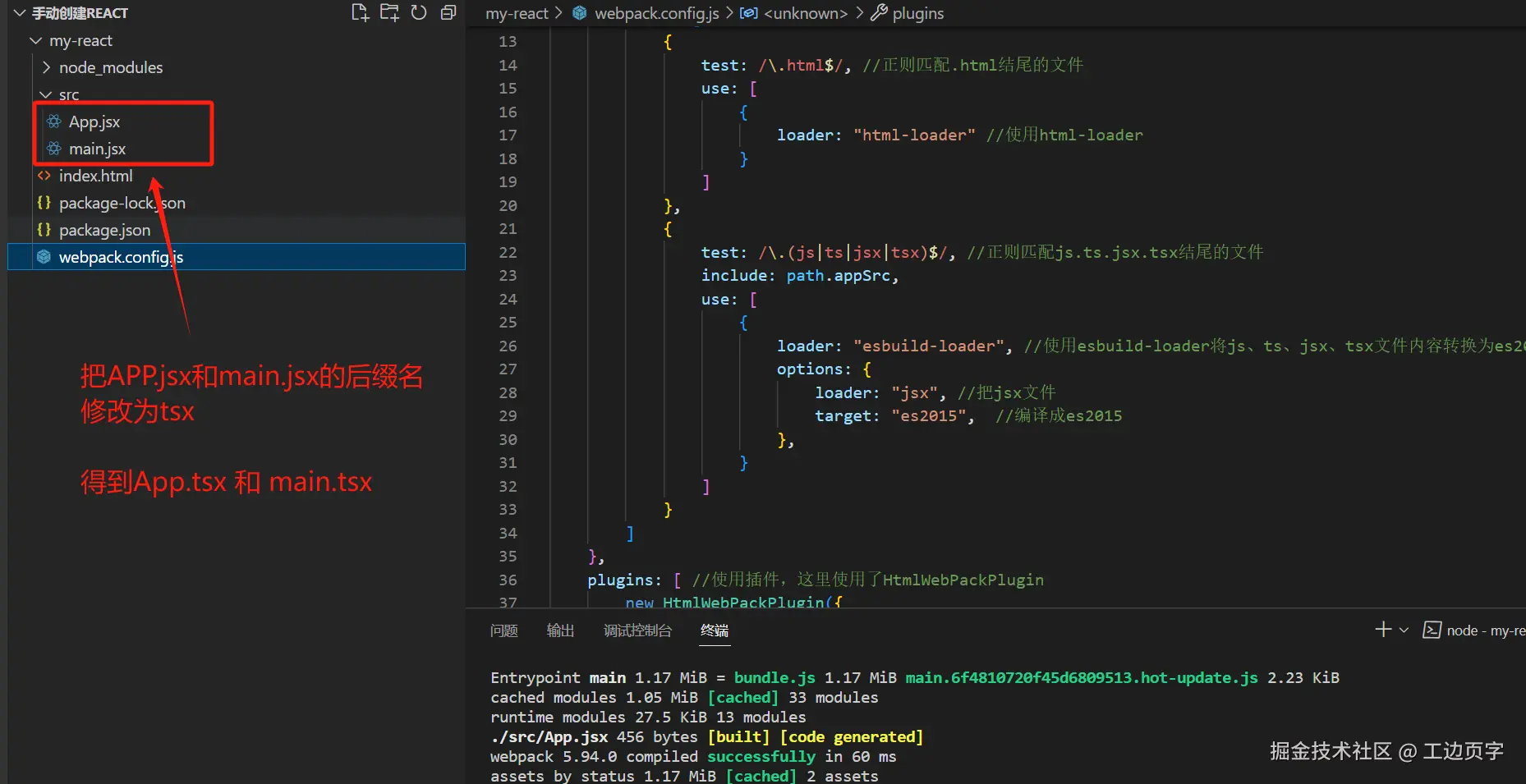The height and width of the screenshot is (784, 1526).
Task: Refresh the explorer file tree
Action: [419, 12]
